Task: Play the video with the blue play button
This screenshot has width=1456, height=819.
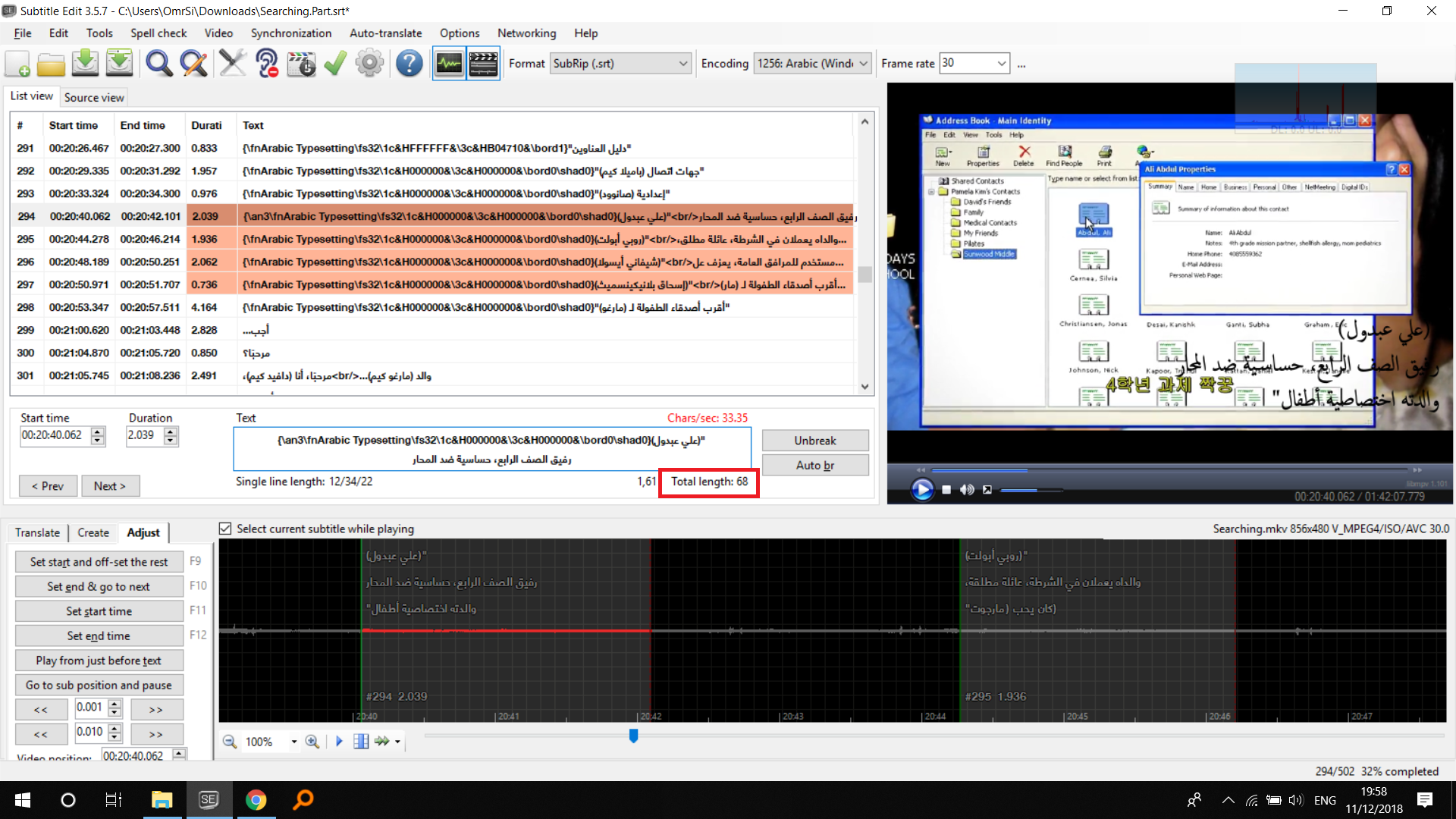Action: (x=922, y=490)
